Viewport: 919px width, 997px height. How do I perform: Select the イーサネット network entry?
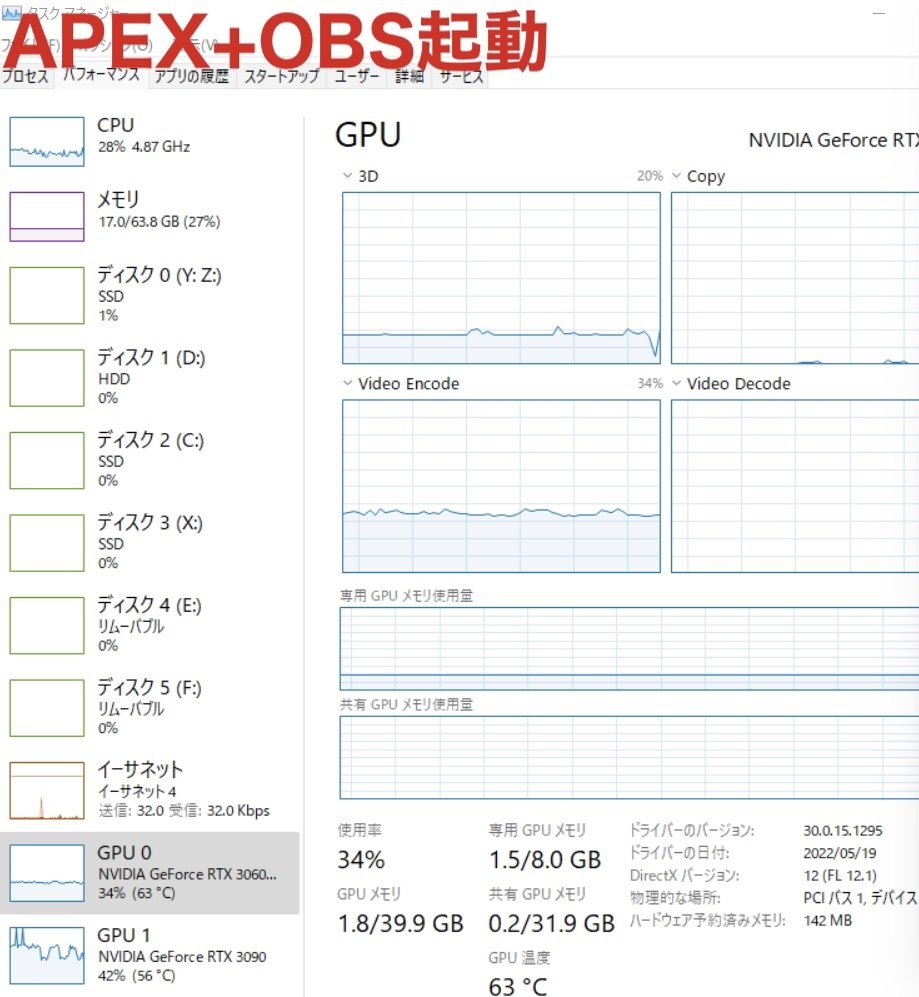pos(150,790)
